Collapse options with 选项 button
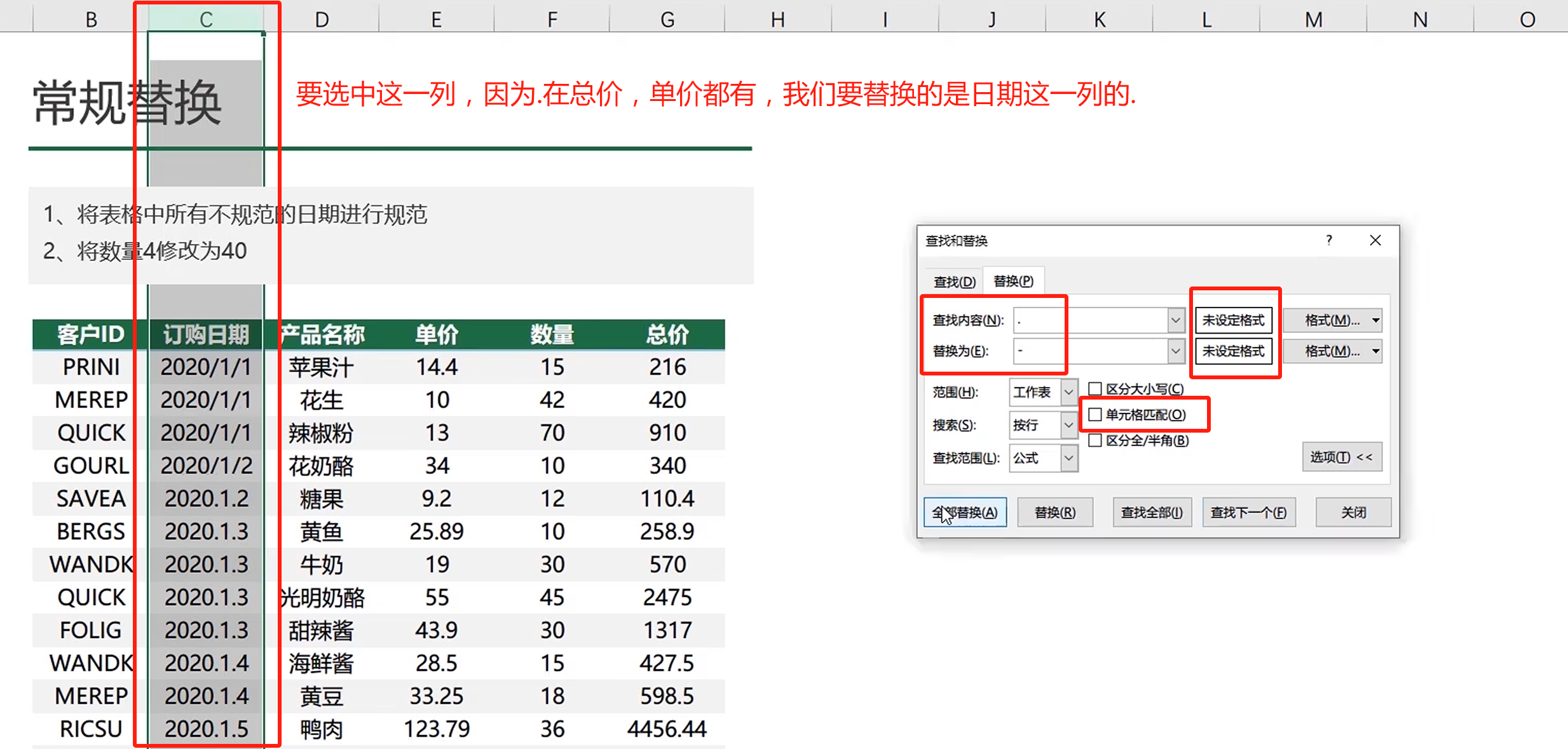Viewport: 1568px width, 749px height. pos(1341,457)
